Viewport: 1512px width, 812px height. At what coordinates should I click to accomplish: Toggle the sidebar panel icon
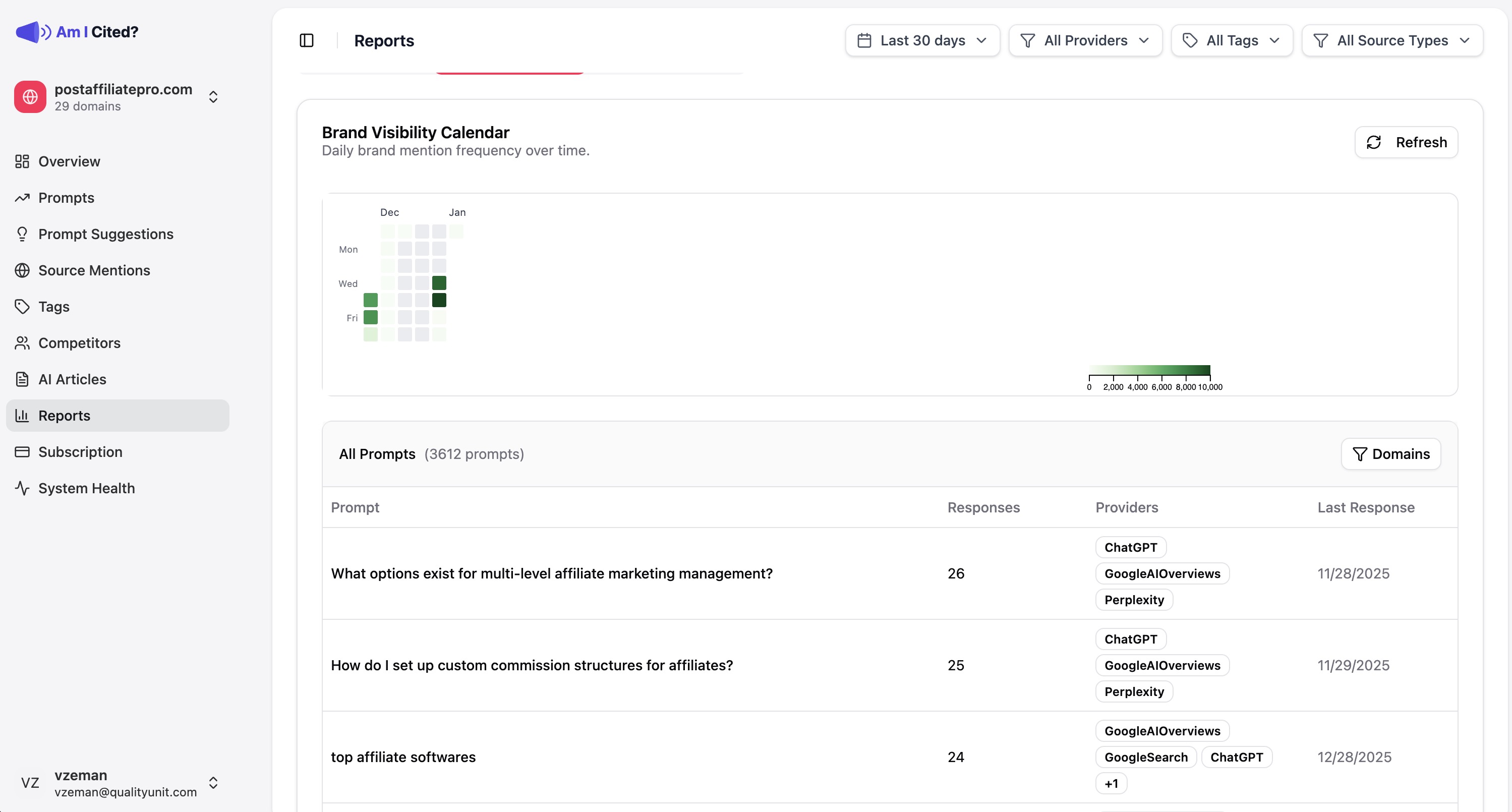coord(307,40)
